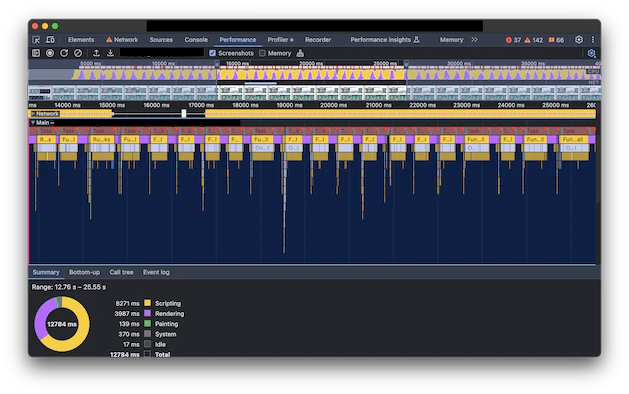
Task: Open the Performance insights tab
Action: (x=385, y=40)
